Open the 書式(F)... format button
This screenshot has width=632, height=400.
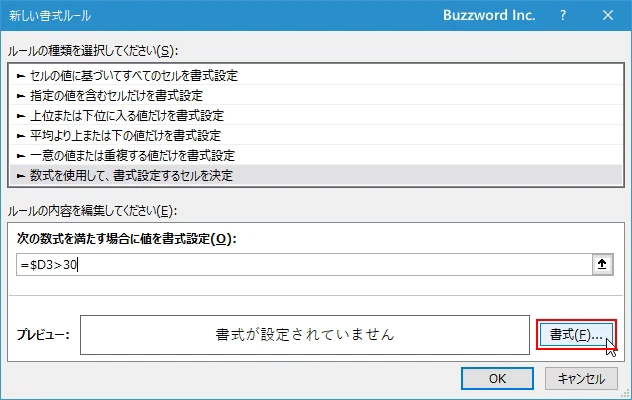point(576,335)
